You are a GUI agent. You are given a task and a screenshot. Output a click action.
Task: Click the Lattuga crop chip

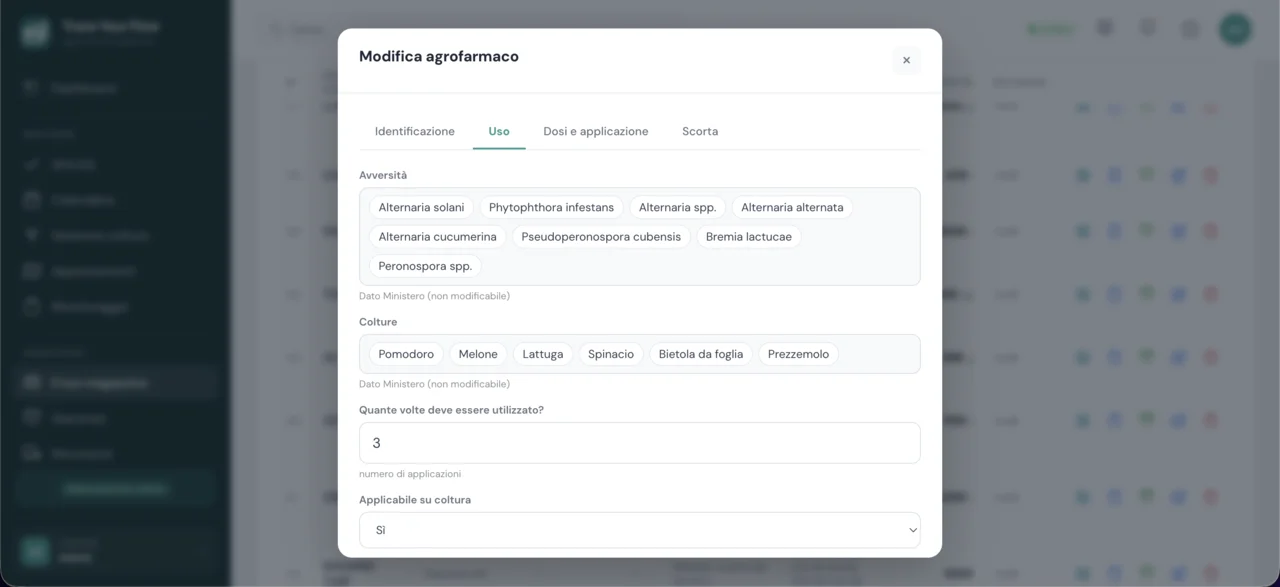543,354
